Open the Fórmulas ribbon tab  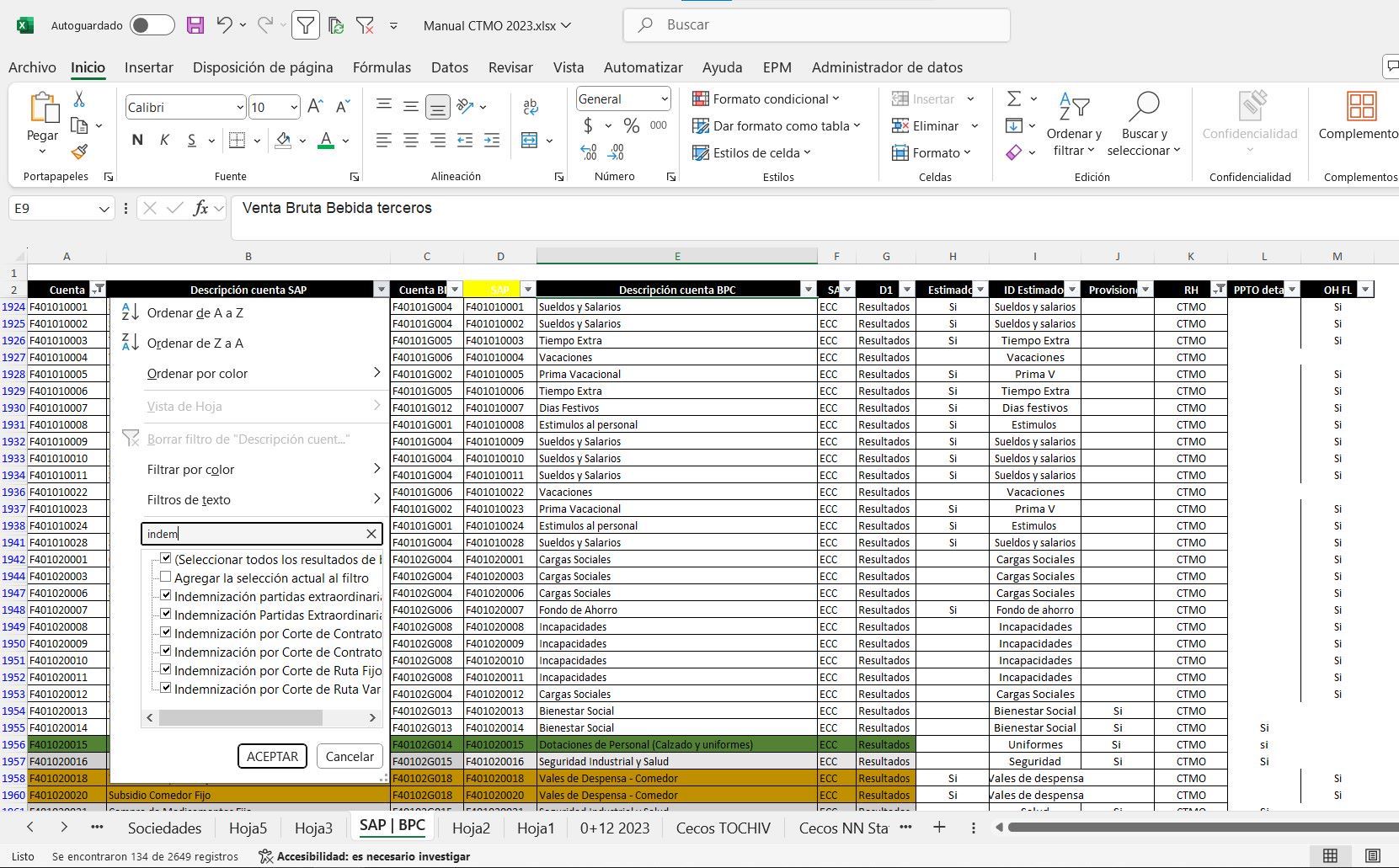[382, 67]
